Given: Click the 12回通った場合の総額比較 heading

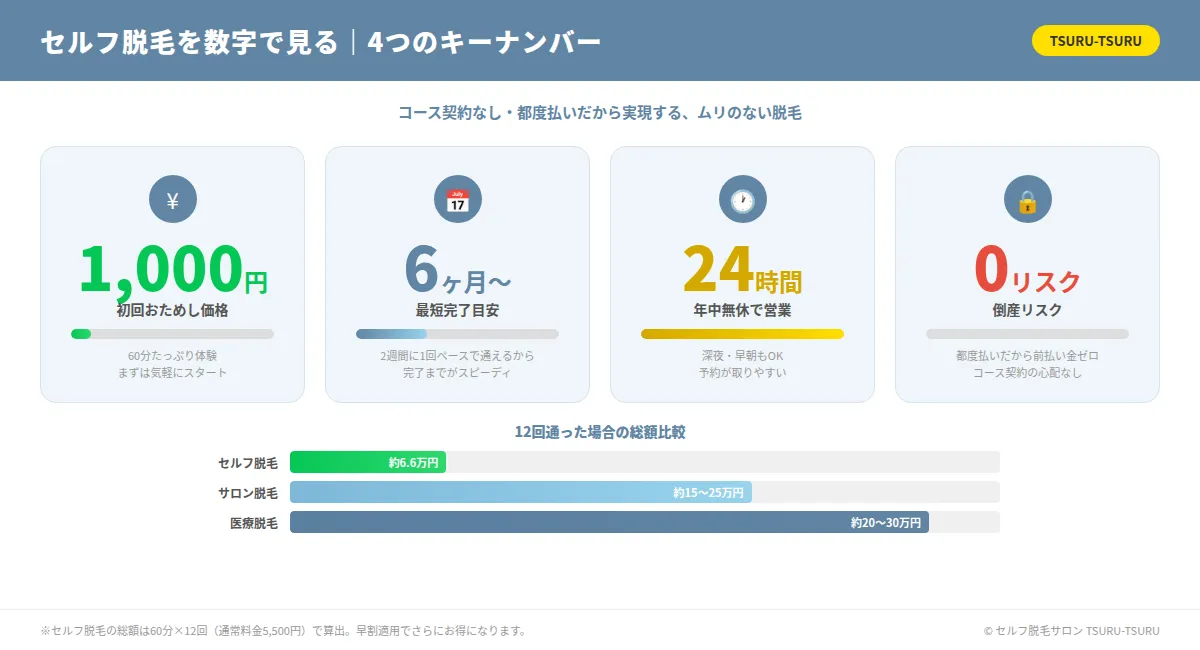Looking at the screenshot, I should tap(600, 432).
